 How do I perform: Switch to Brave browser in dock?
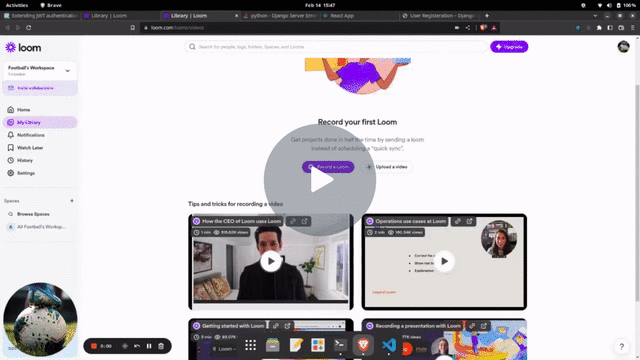[x=363, y=345]
